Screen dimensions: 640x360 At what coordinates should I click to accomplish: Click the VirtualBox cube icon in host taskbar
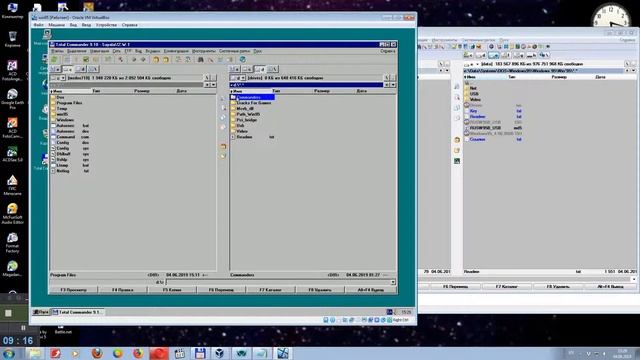(x=220, y=353)
